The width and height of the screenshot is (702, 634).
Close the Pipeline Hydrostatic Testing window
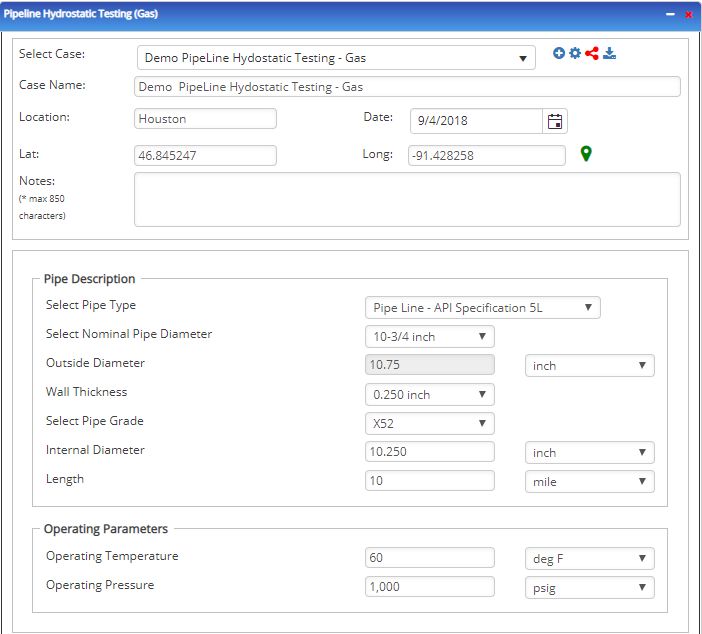pyautogui.click(x=689, y=14)
